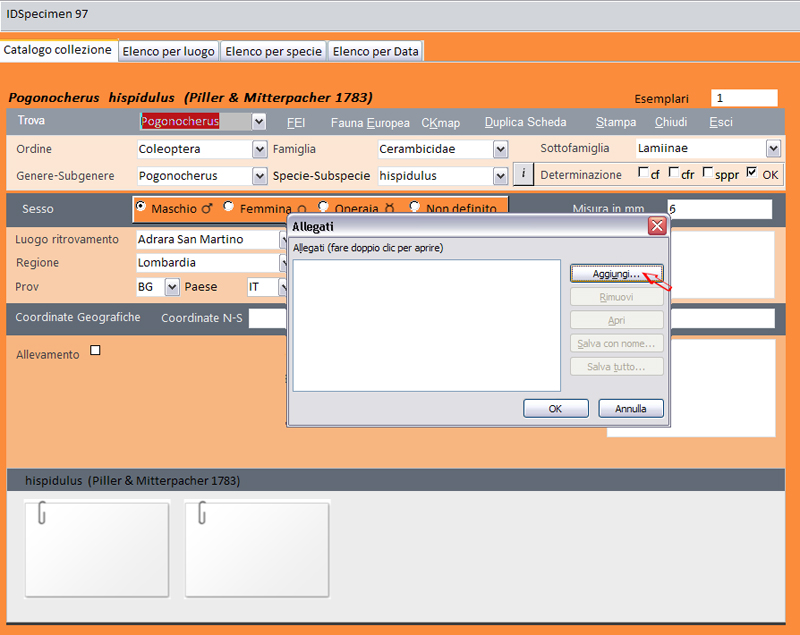Tick the cf determination checkbox
Screen dimensions: 800x635
tap(643, 173)
